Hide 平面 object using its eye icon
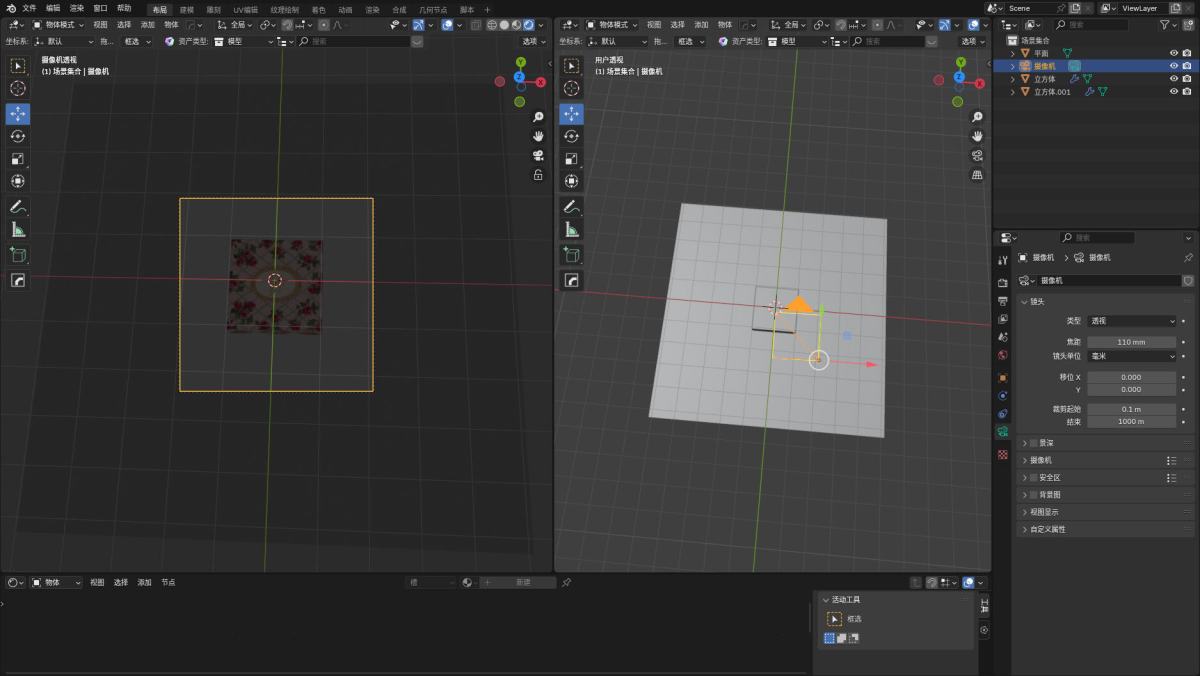This screenshot has height=676, width=1200. tap(1174, 53)
